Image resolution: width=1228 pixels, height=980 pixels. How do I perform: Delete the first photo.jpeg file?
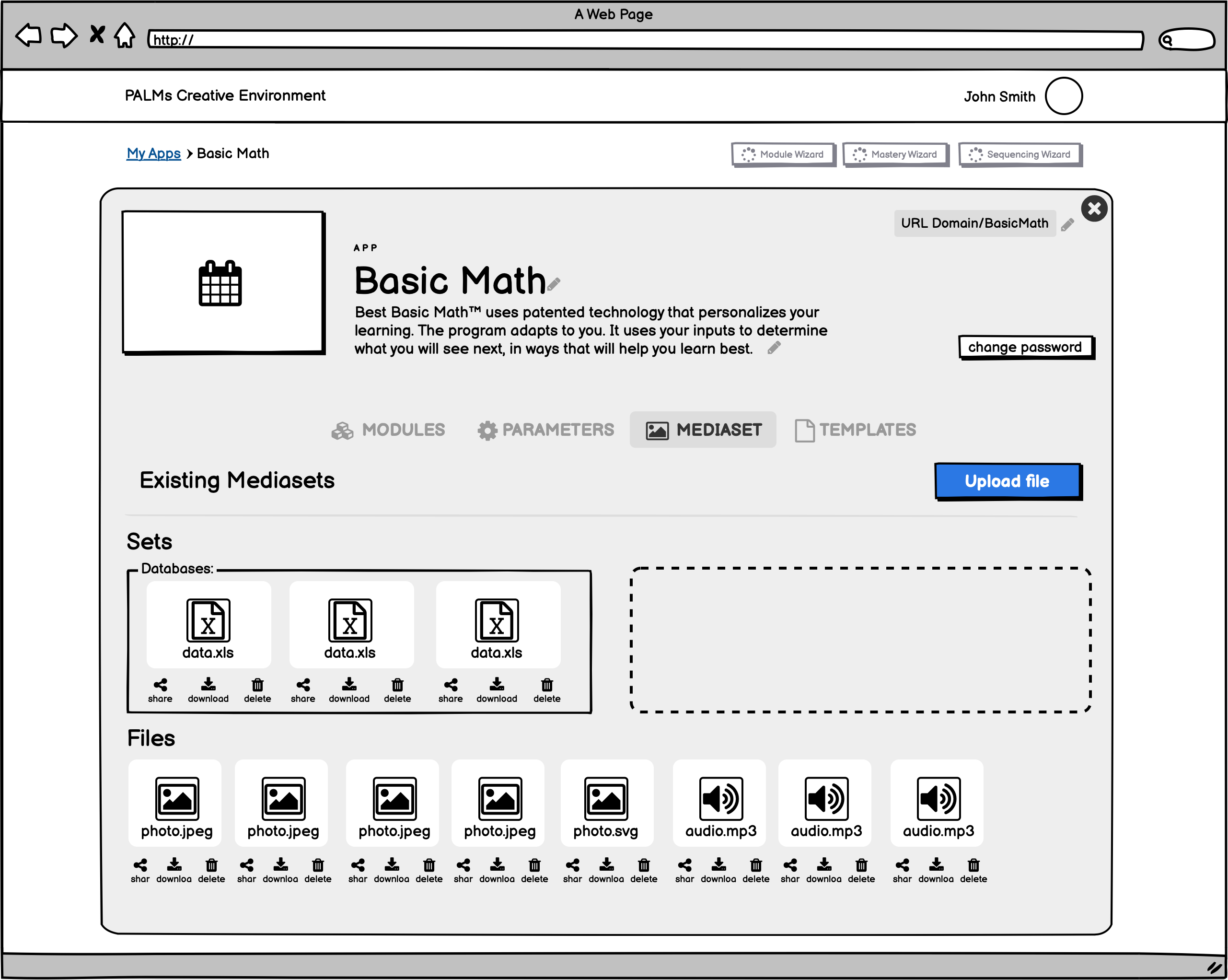point(211,871)
